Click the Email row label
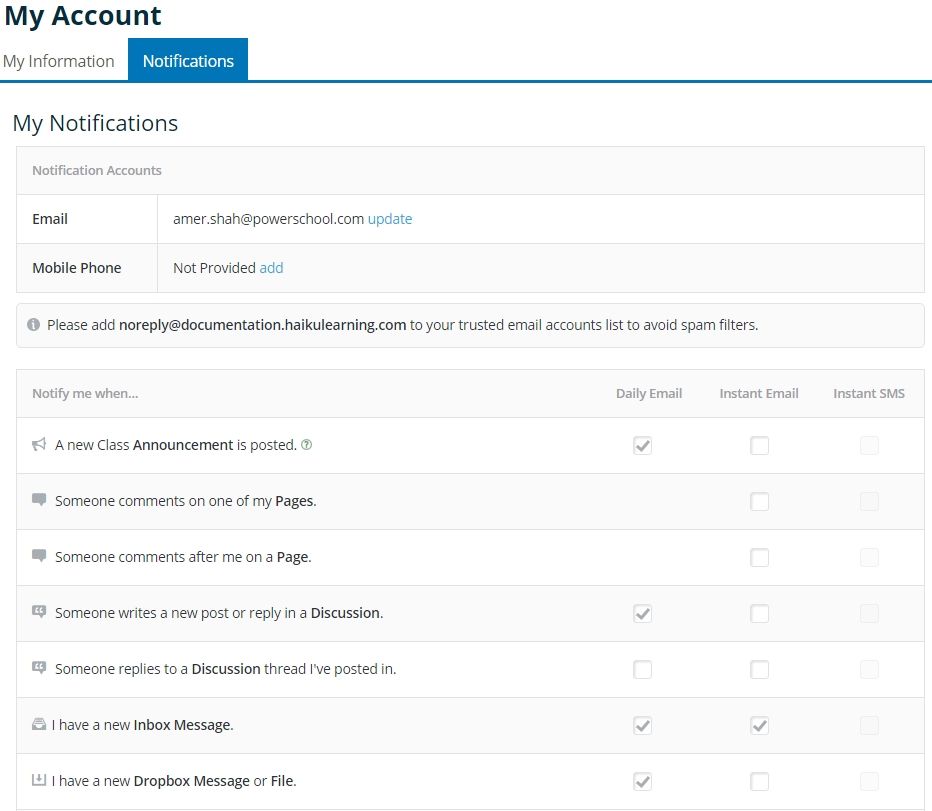Screen dimensions: 932x811 tap(50, 219)
